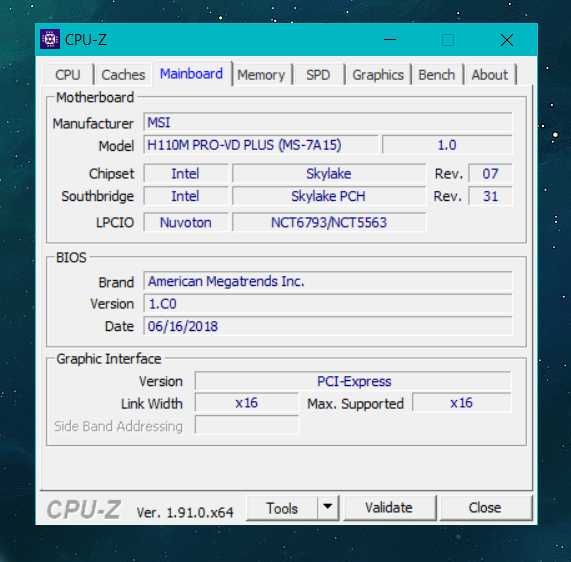Screen dimensions: 571x562
Task: Click the Close button at bottom
Action: pos(485,508)
